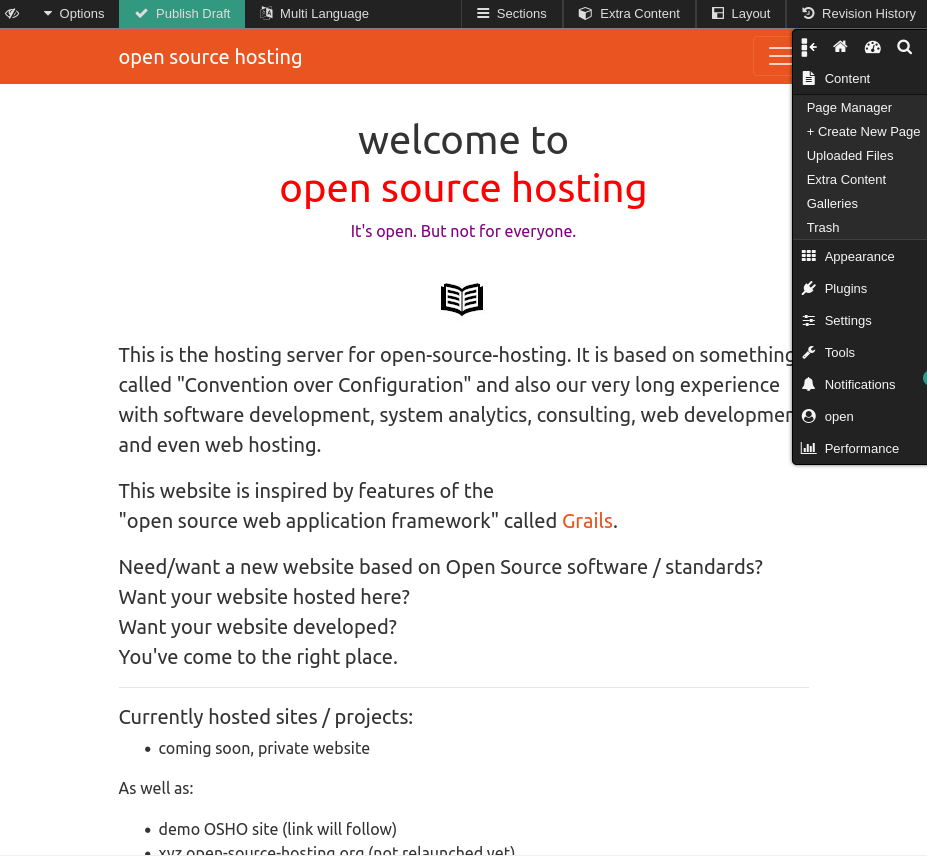
Task: Expand the Plugins menu
Action: coord(845,289)
